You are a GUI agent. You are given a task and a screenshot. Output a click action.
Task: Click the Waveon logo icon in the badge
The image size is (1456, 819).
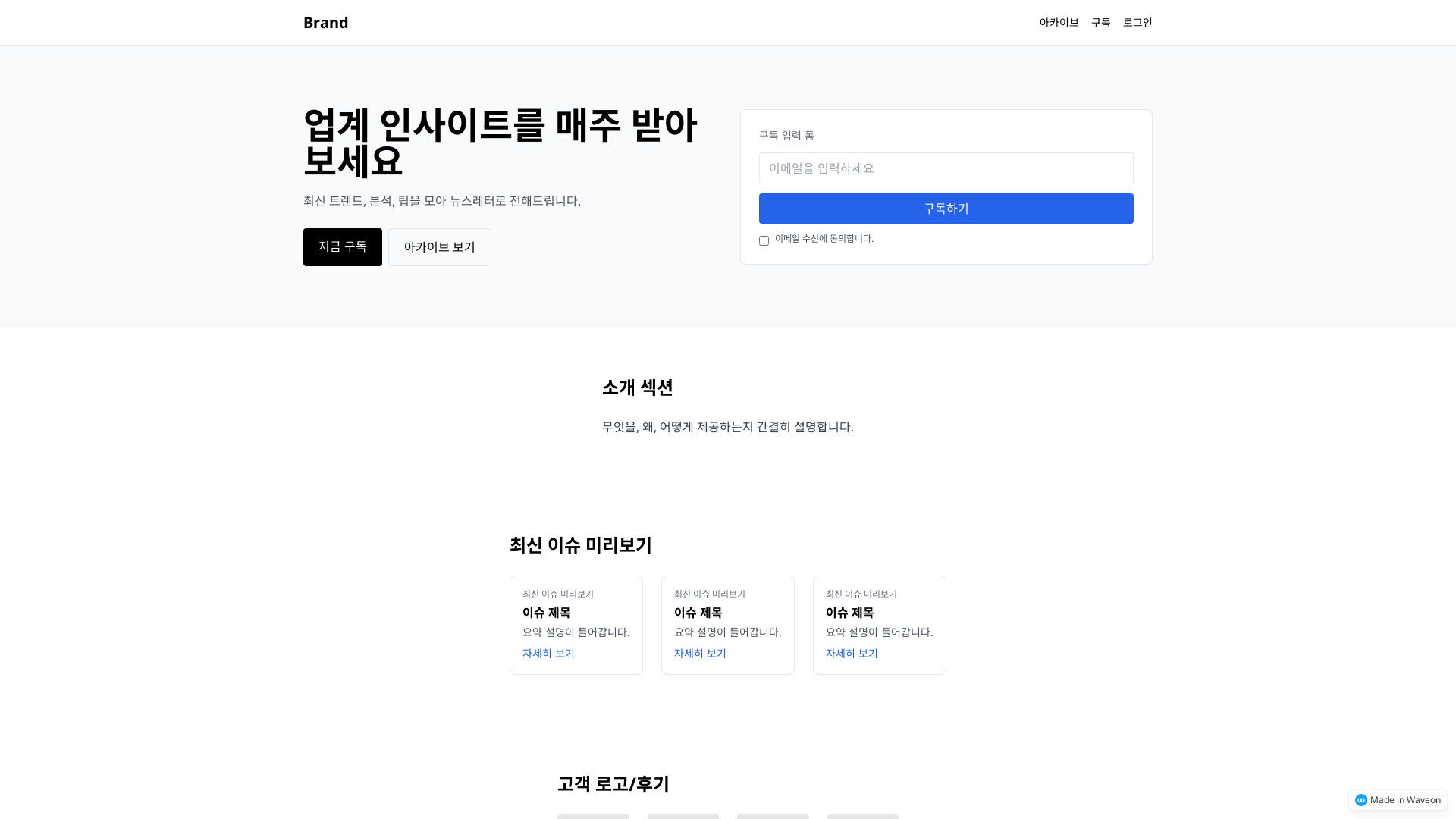(1362, 800)
